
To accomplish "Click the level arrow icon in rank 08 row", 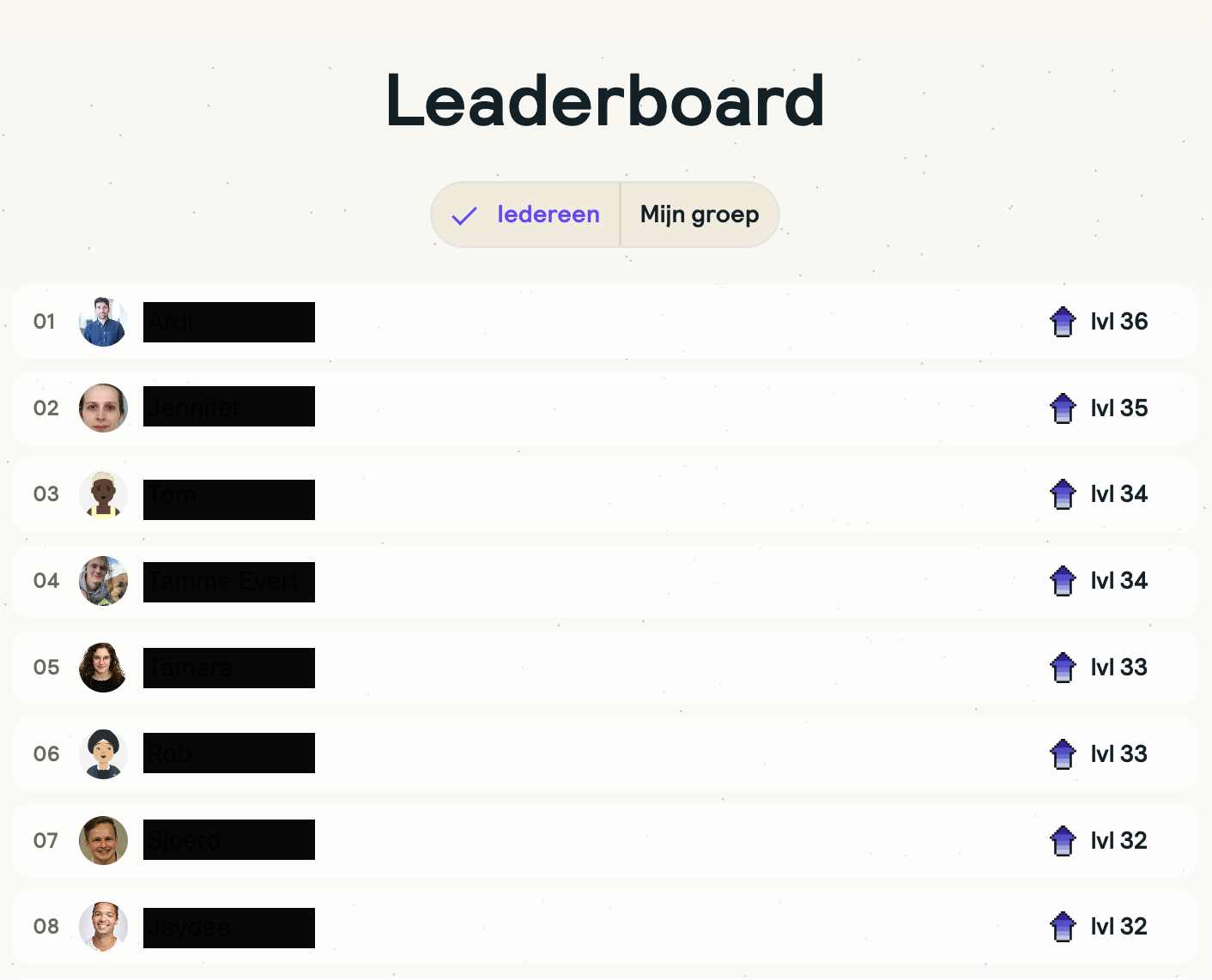I will 1063,927.
